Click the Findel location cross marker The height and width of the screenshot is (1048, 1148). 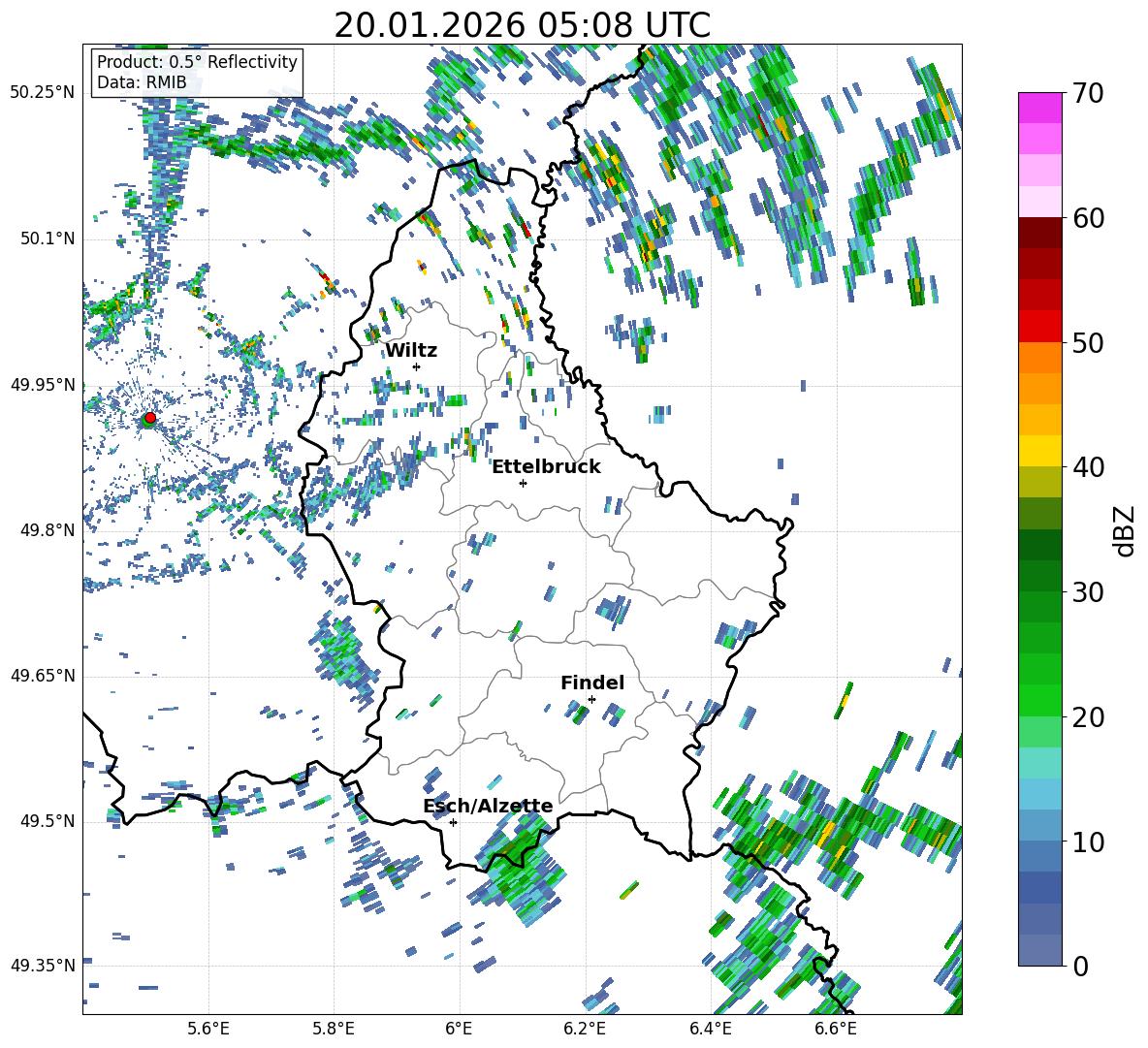click(x=591, y=699)
